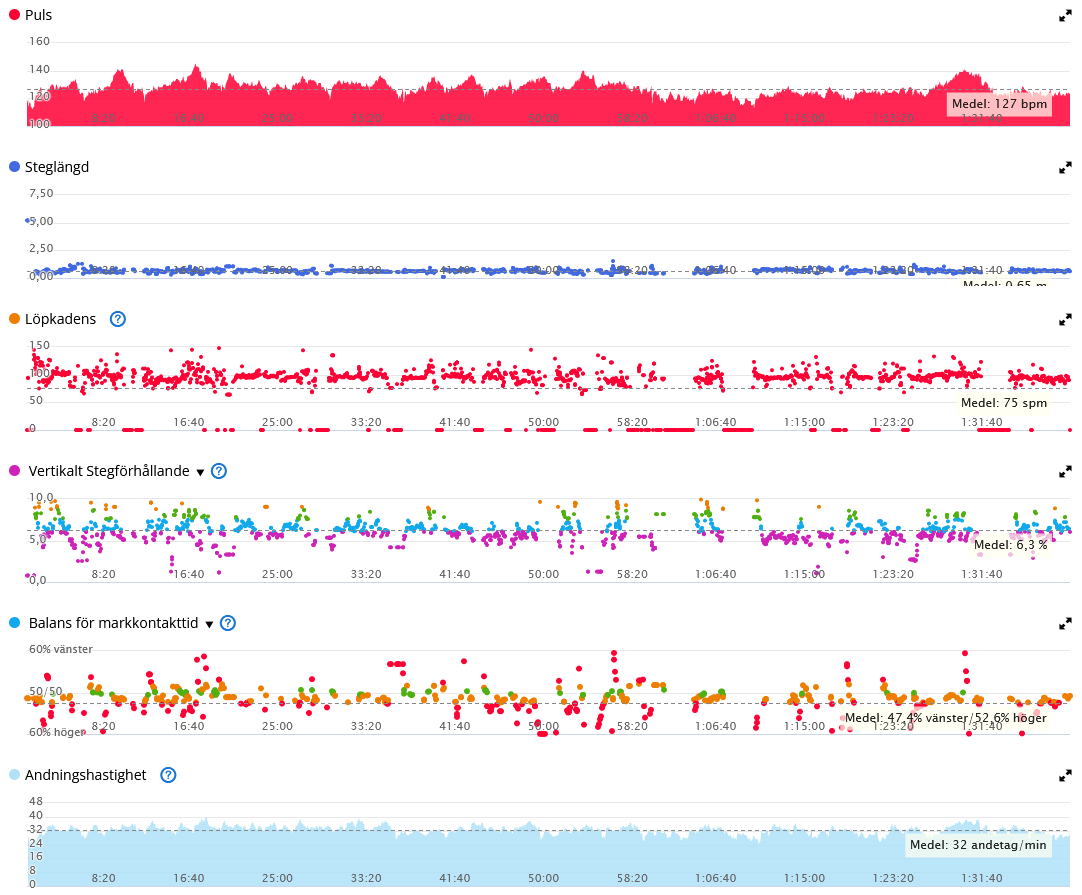Screen dimensions: 1082x895
Task: Open help for Vertikalt Stegförhållande
Action: [219, 471]
